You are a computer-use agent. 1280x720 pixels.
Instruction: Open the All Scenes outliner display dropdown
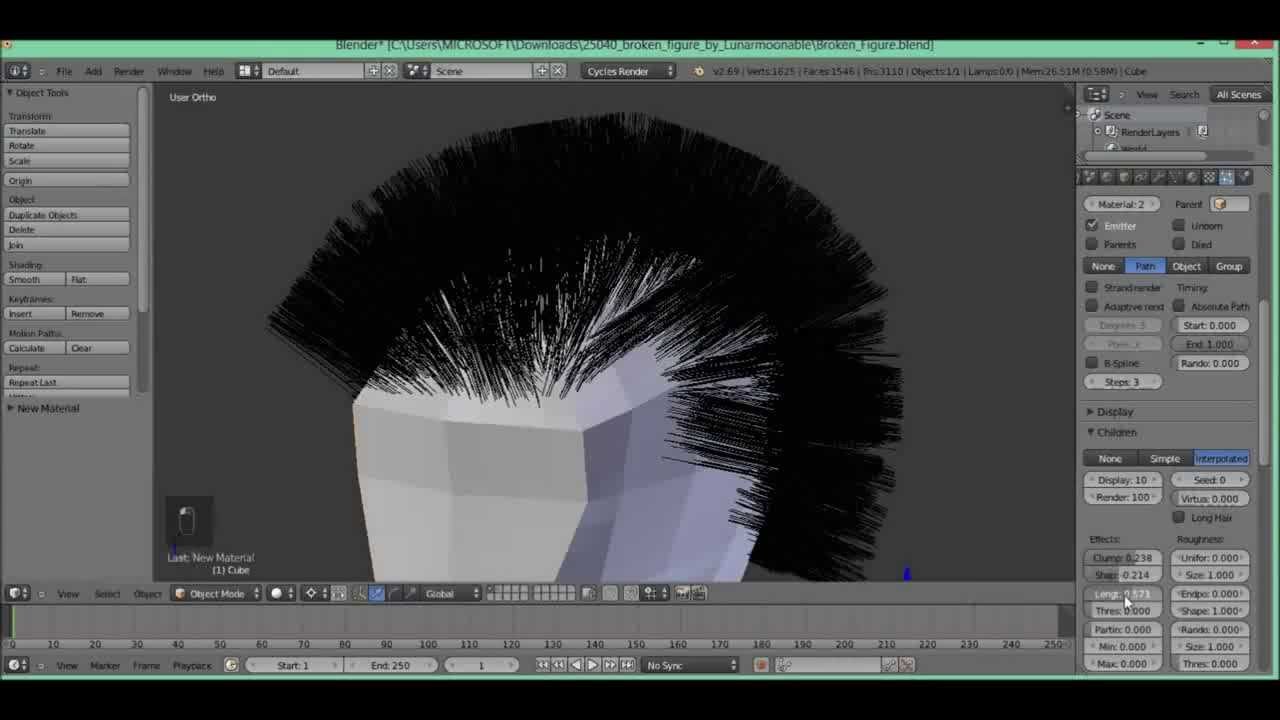tap(1238, 94)
